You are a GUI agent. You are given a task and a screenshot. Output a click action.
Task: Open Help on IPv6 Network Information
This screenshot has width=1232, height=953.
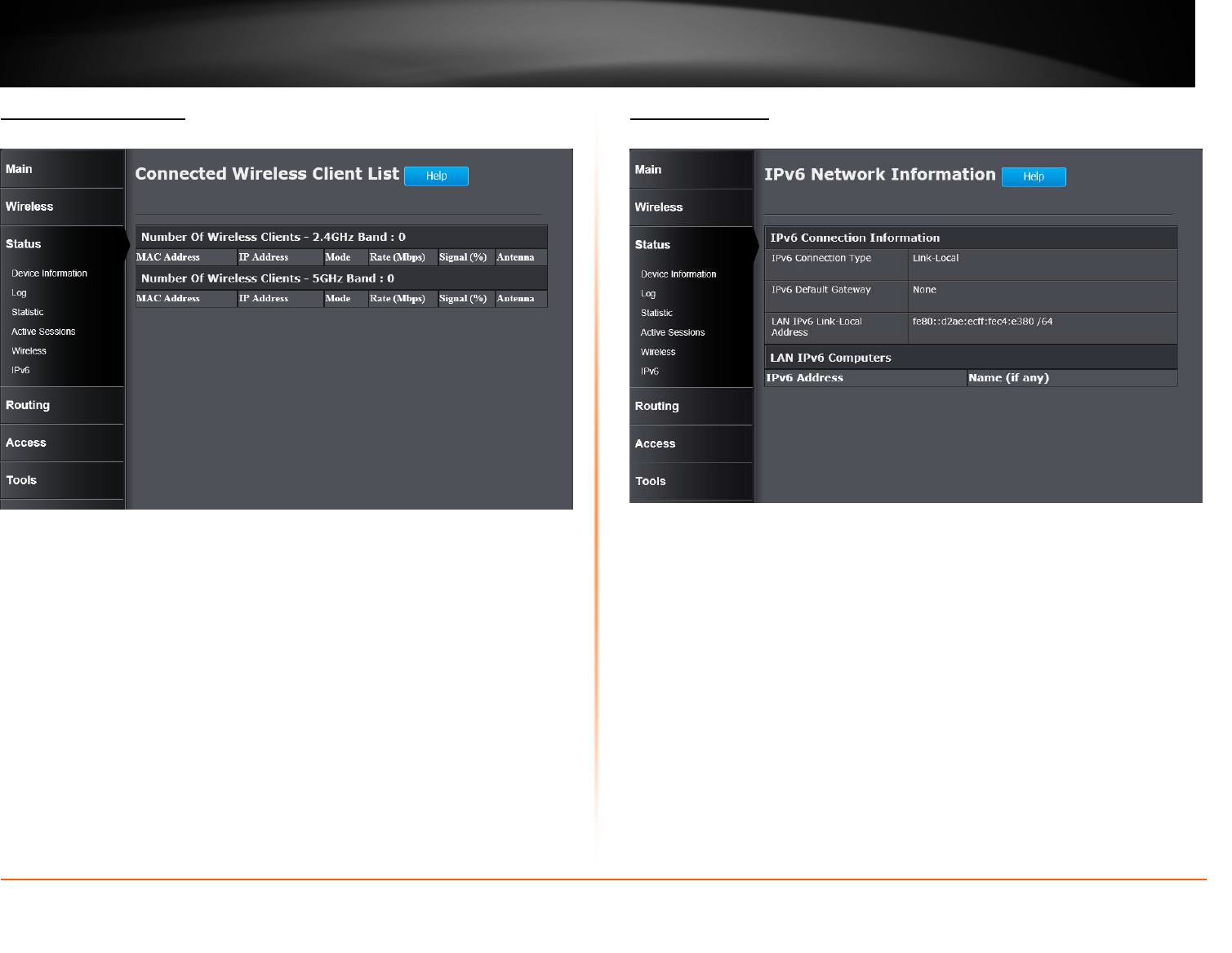pos(1034,177)
